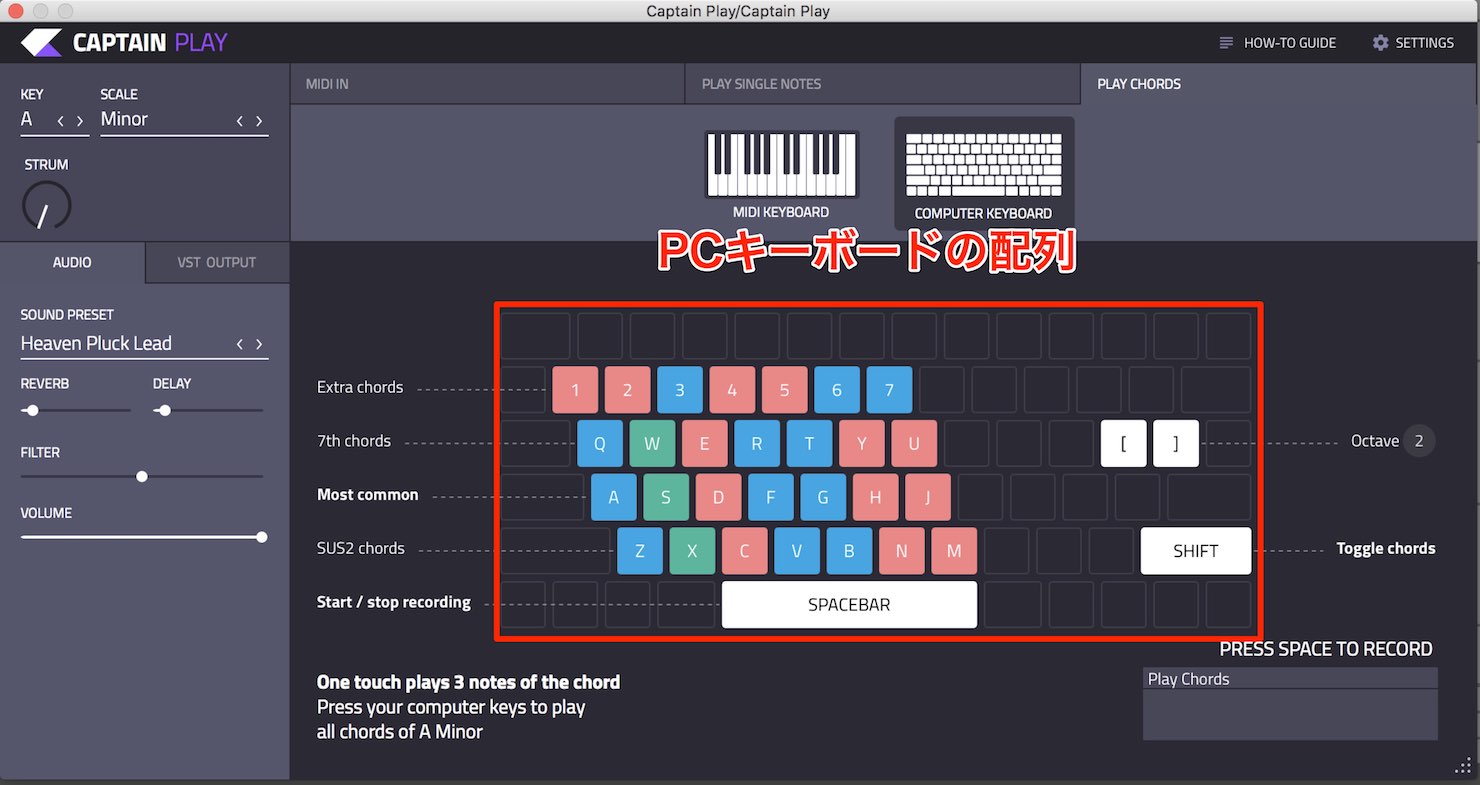Trigger the F chord key

(771, 497)
